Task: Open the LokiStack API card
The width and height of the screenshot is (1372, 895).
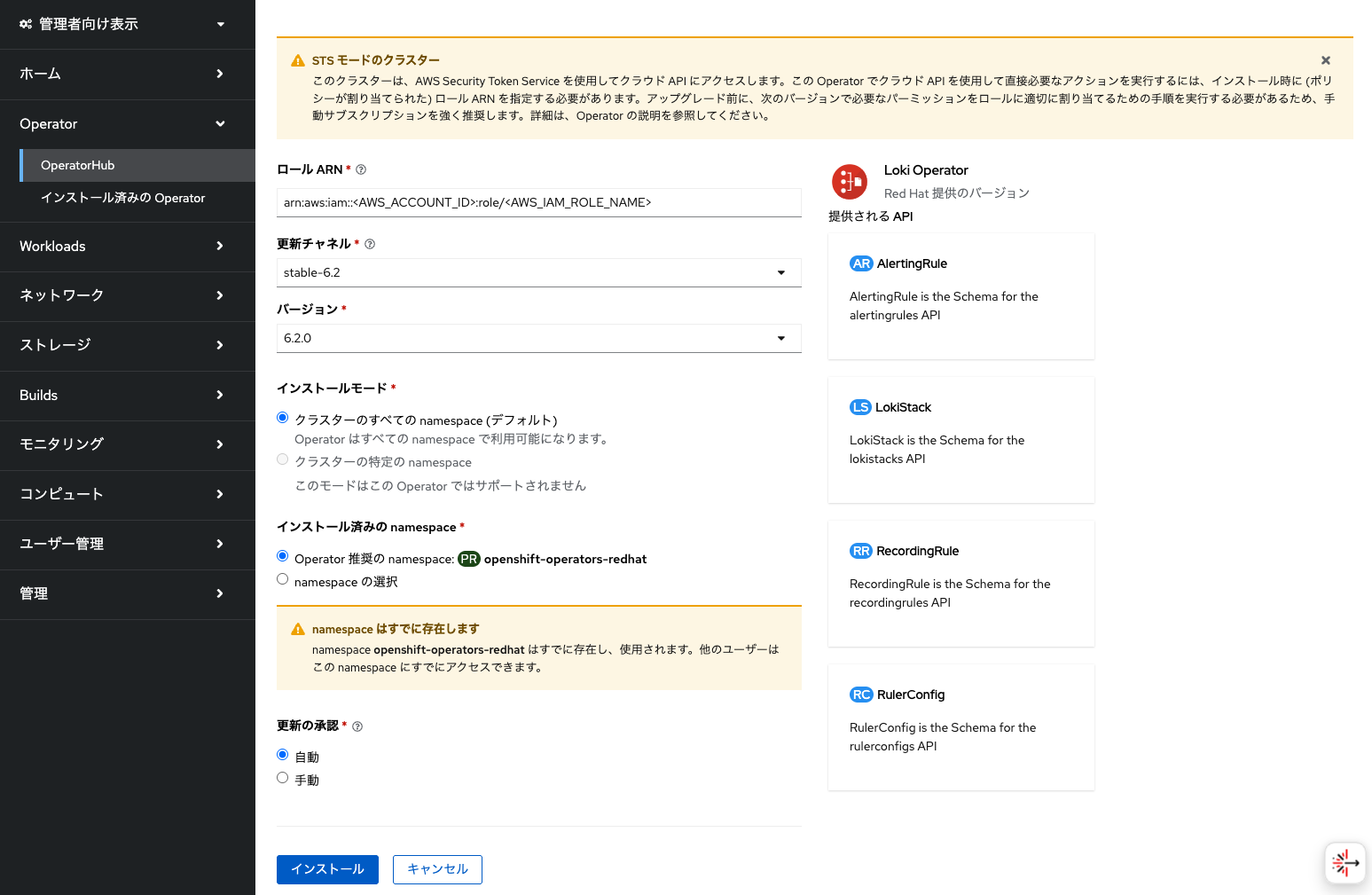Action: pyautogui.click(x=961, y=440)
